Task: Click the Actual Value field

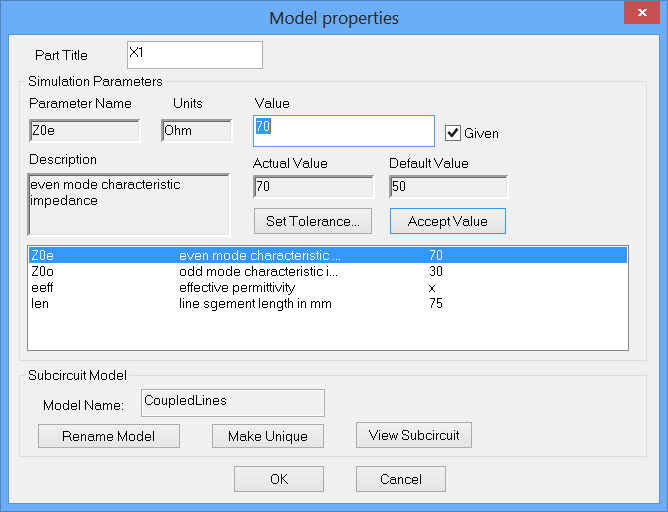Action: [x=313, y=187]
